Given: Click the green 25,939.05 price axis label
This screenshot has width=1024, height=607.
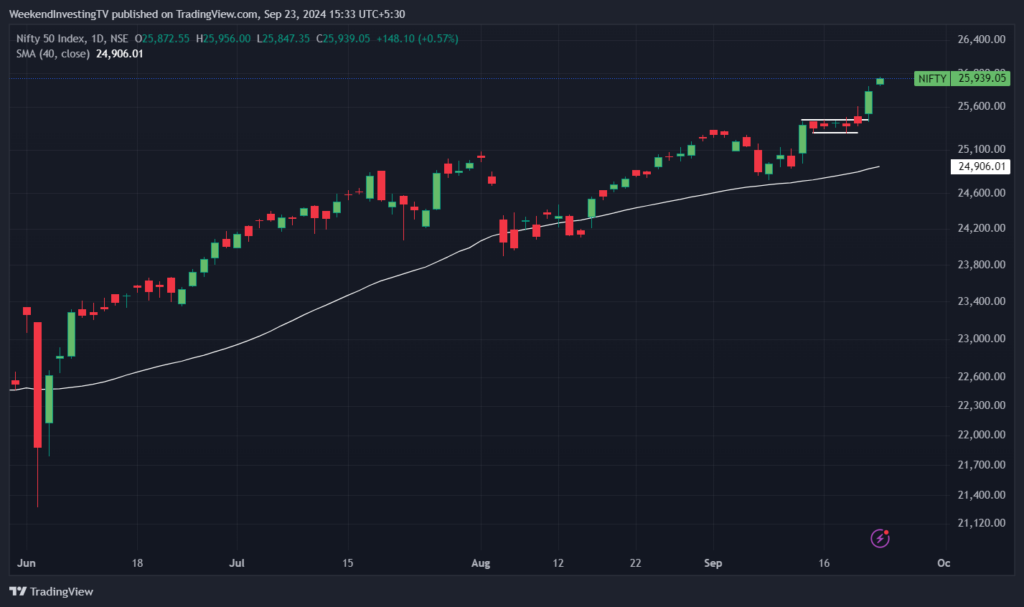Looking at the screenshot, I should pyautogui.click(x=981, y=78).
